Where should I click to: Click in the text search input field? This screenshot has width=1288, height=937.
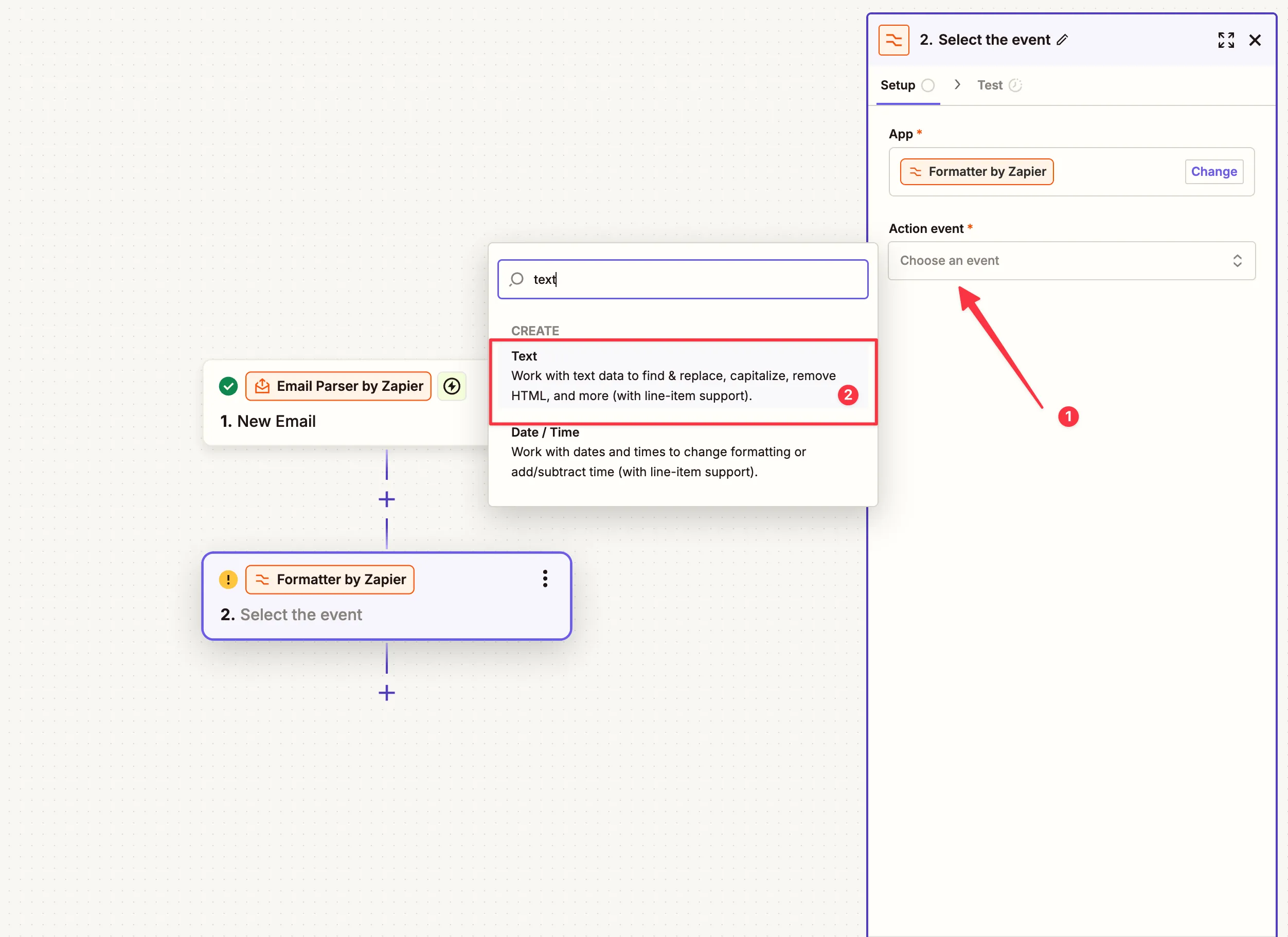[x=684, y=279]
